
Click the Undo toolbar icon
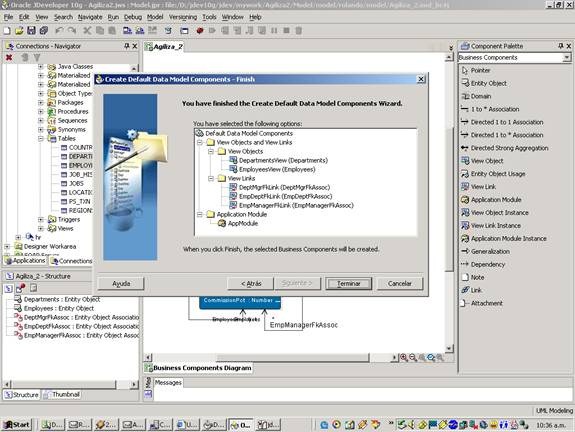(x=59, y=30)
